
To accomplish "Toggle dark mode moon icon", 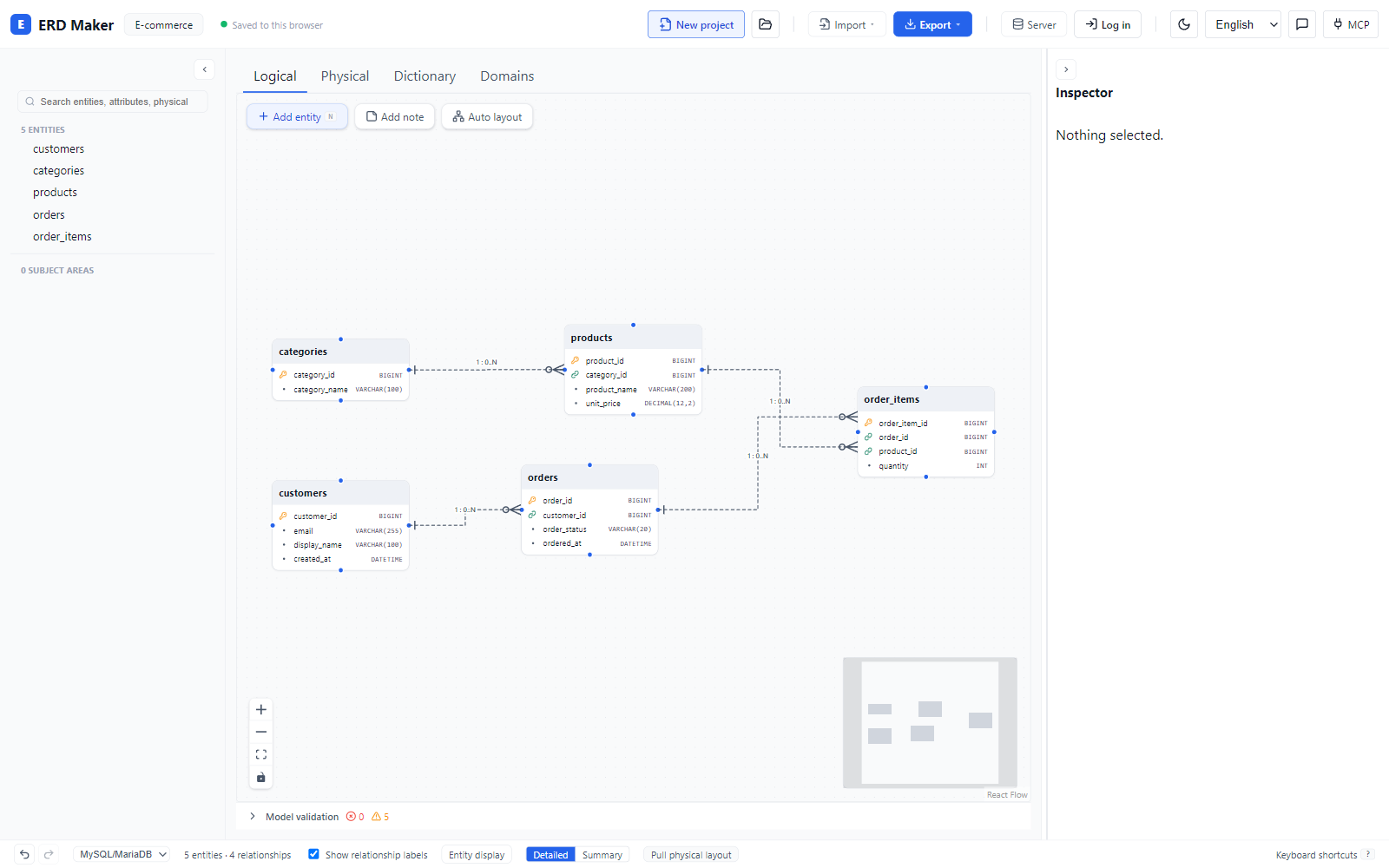I will pyautogui.click(x=1184, y=24).
